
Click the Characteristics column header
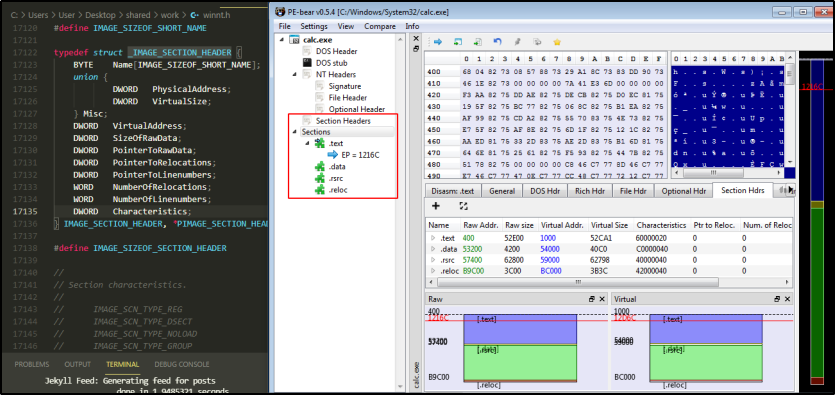[661, 225]
